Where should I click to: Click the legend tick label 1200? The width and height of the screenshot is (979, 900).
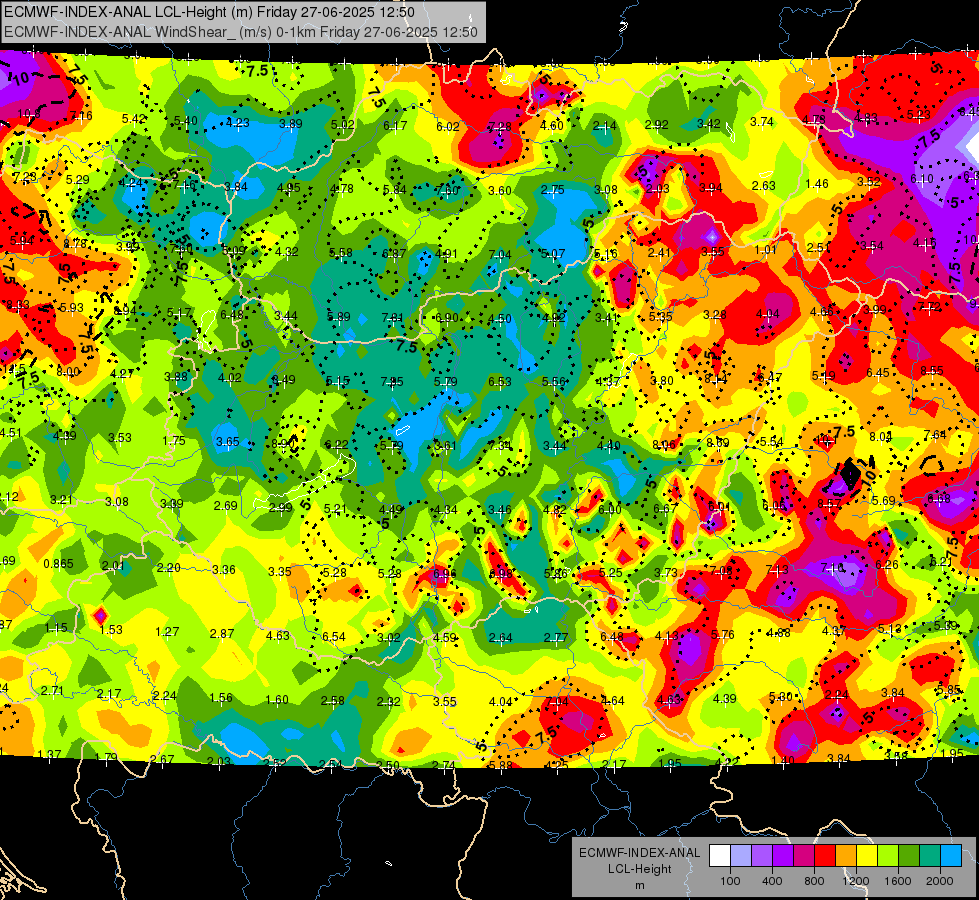click(x=855, y=881)
